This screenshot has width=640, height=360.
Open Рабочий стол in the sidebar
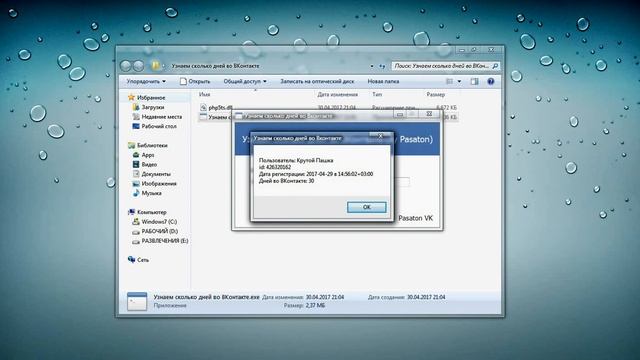(x=159, y=126)
